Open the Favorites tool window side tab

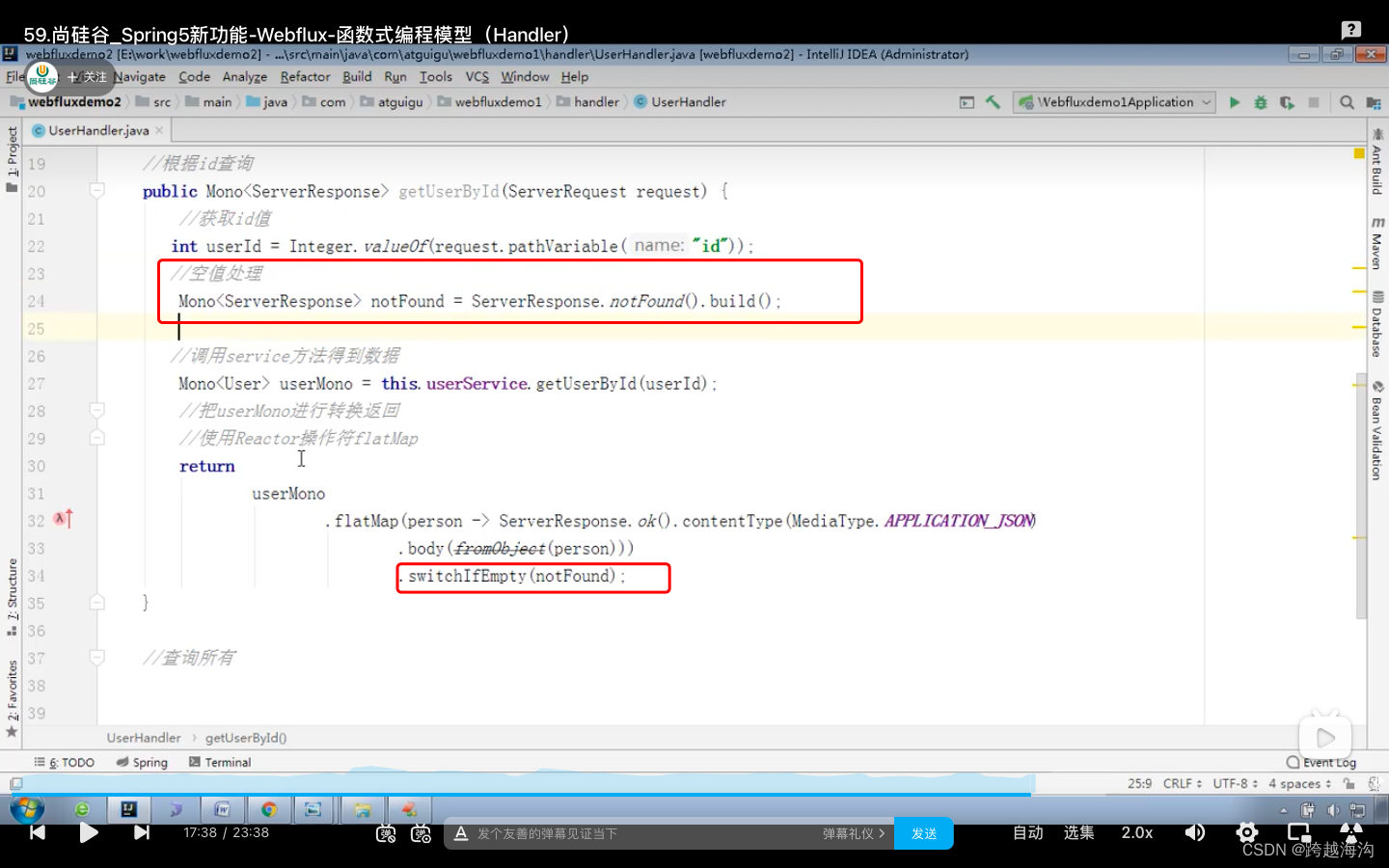pyautogui.click(x=12, y=698)
